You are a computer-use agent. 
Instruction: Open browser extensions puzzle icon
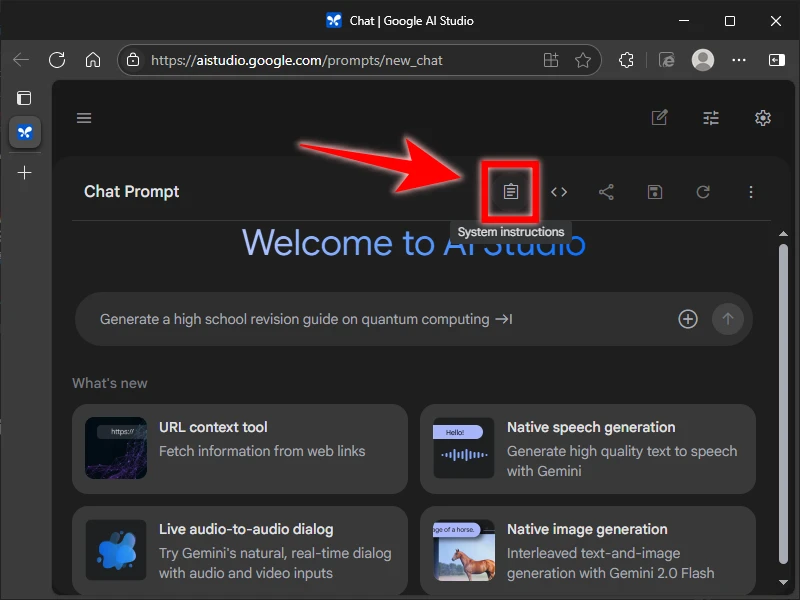(x=627, y=60)
